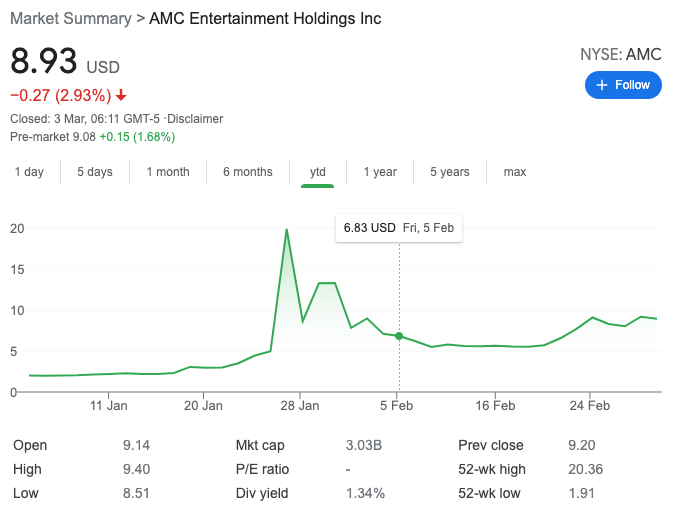Click the red down arrow beside price change
Viewport: 673px width, 509px height.
(x=121, y=95)
